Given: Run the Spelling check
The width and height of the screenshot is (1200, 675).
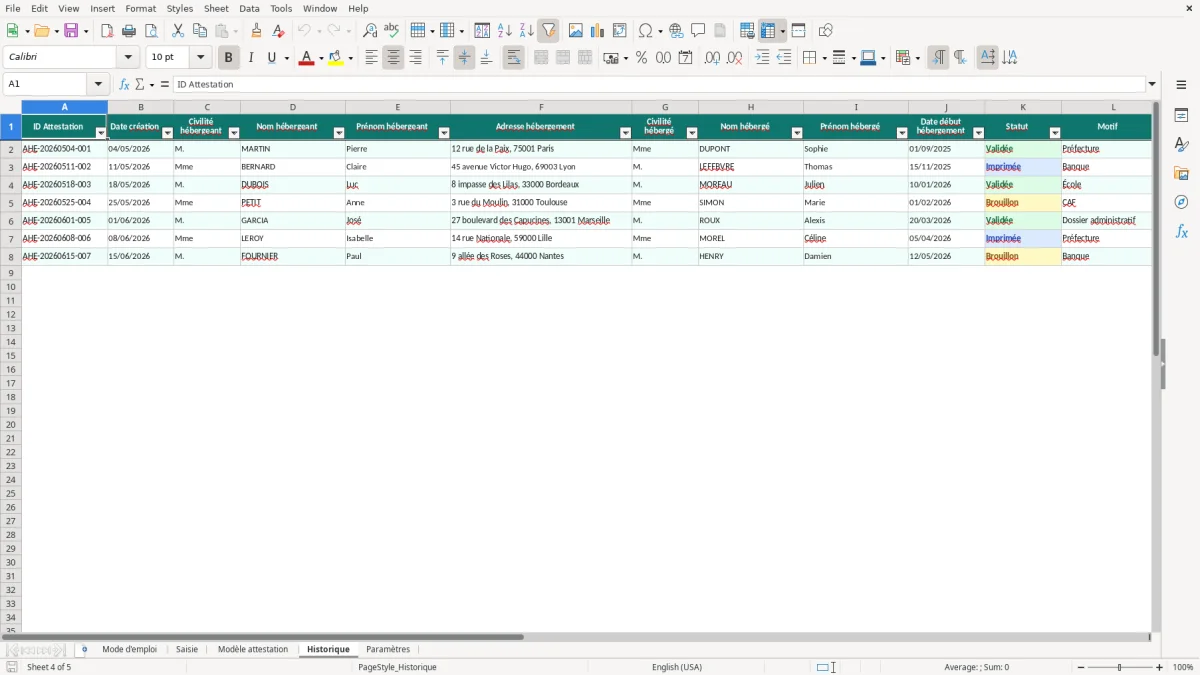Looking at the screenshot, I should coord(392,31).
